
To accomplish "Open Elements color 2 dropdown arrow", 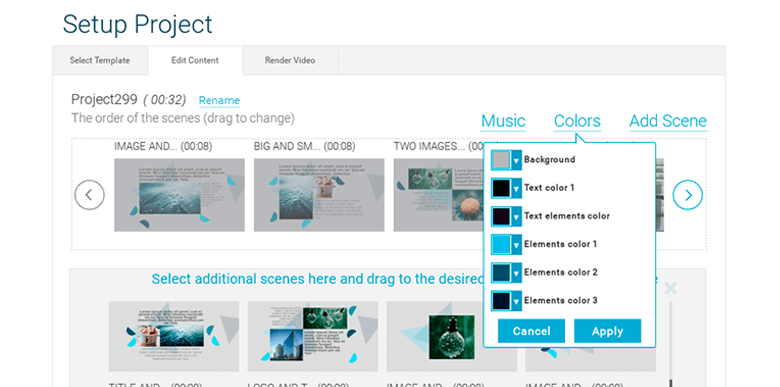I will tap(516, 273).
